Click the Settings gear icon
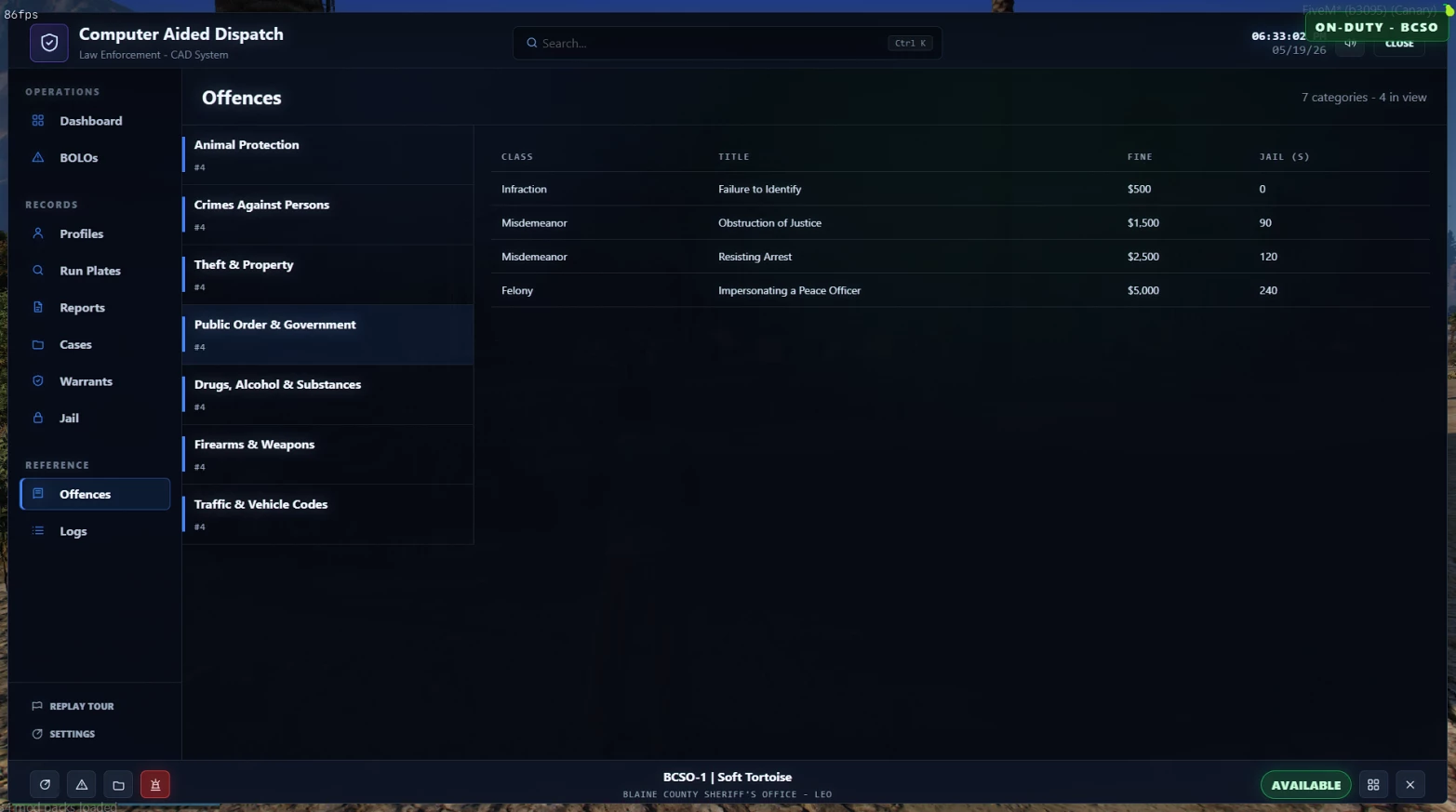 pyautogui.click(x=37, y=734)
